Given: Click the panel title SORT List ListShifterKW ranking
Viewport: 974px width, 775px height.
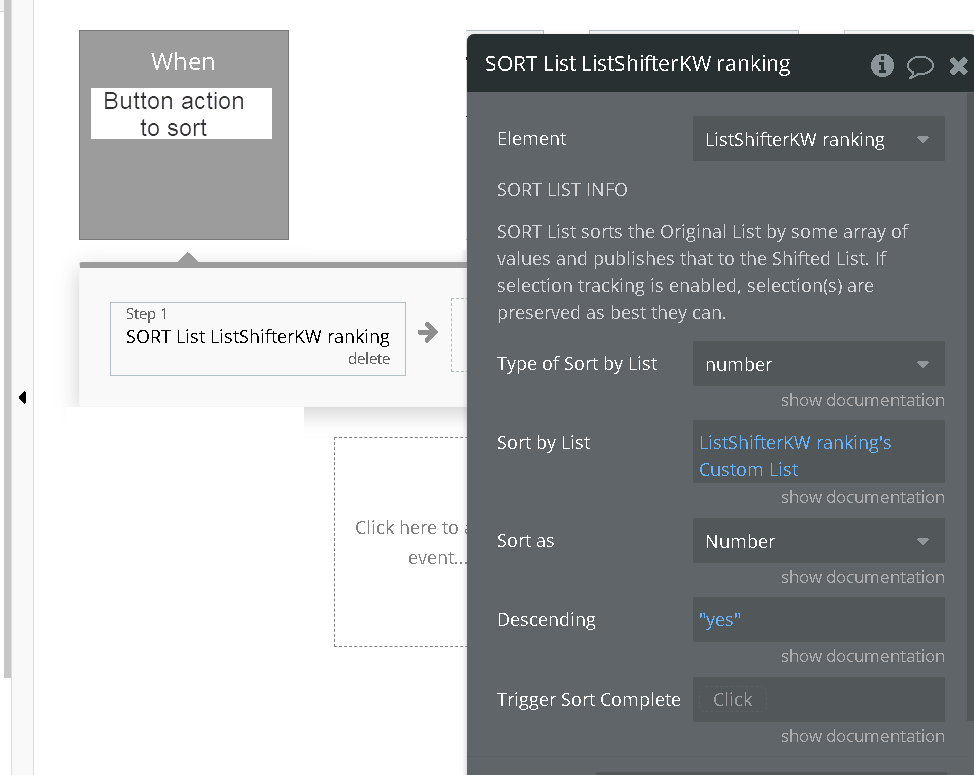Looking at the screenshot, I should coord(637,64).
